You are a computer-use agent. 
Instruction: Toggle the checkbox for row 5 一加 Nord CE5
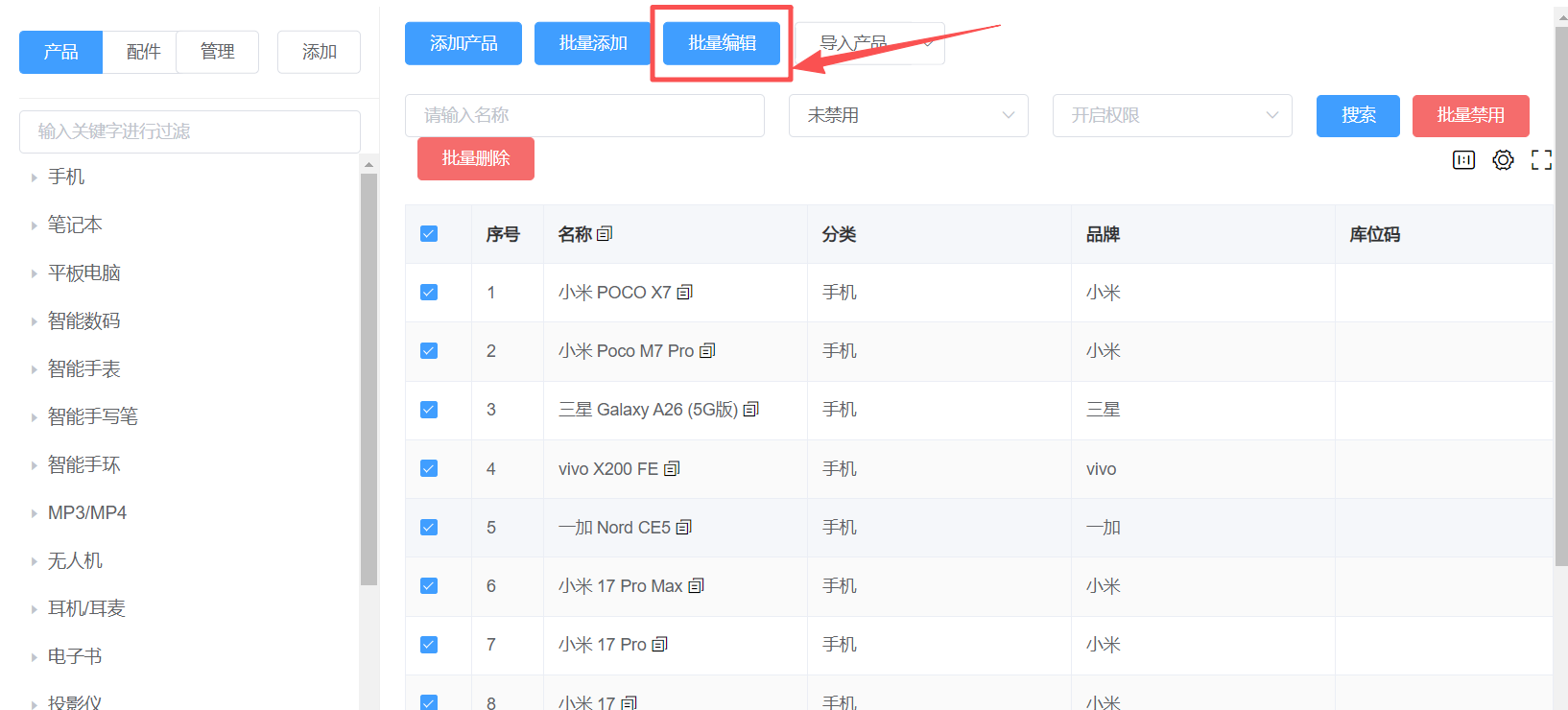pos(429,528)
